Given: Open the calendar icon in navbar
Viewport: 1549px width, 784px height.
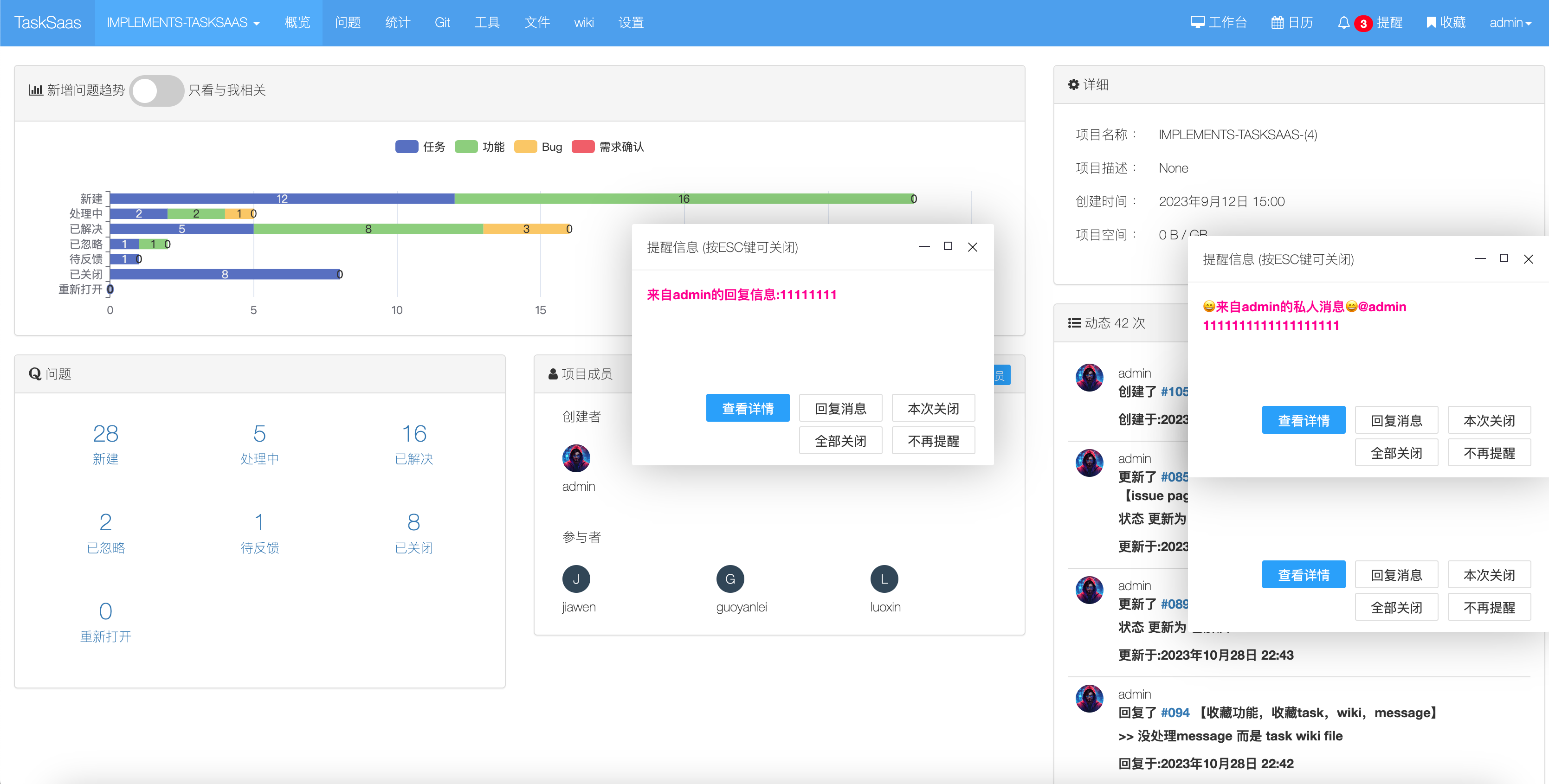Looking at the screenshot, I should [1277, 22].
